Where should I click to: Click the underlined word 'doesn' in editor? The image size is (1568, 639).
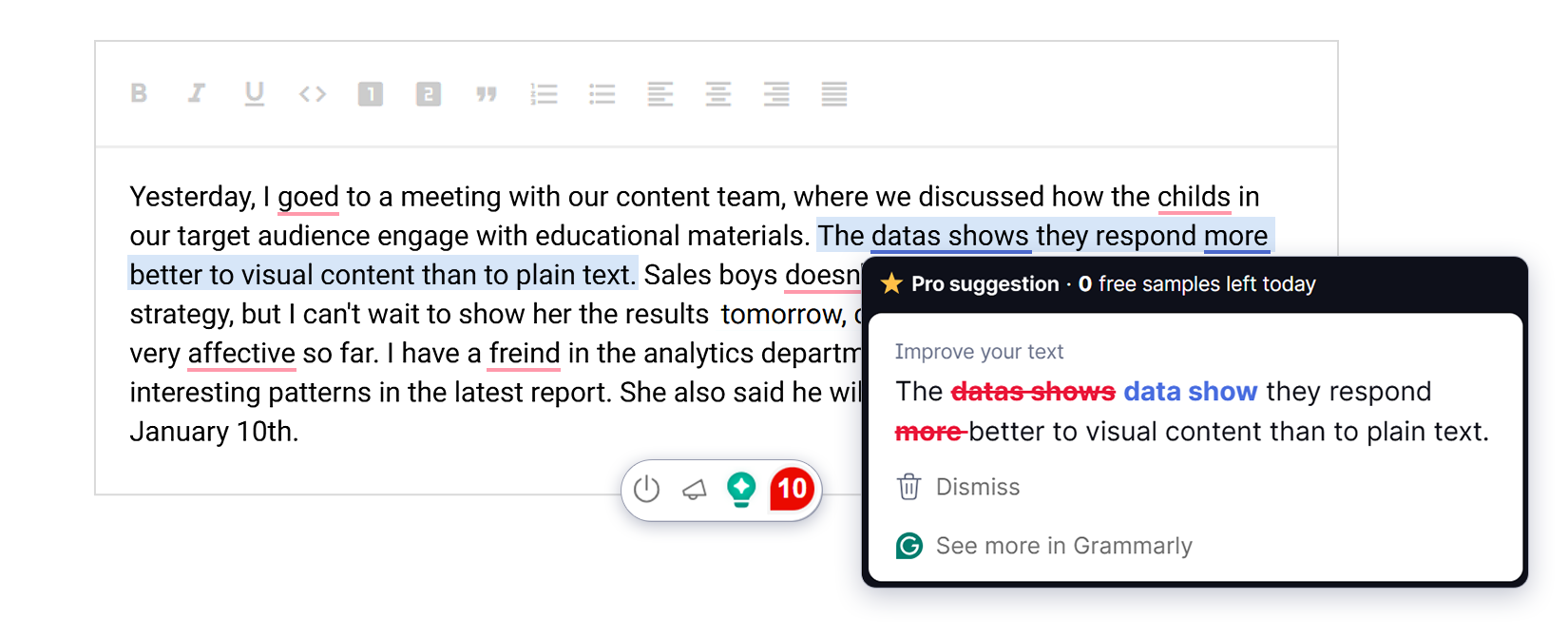(823, 276)
